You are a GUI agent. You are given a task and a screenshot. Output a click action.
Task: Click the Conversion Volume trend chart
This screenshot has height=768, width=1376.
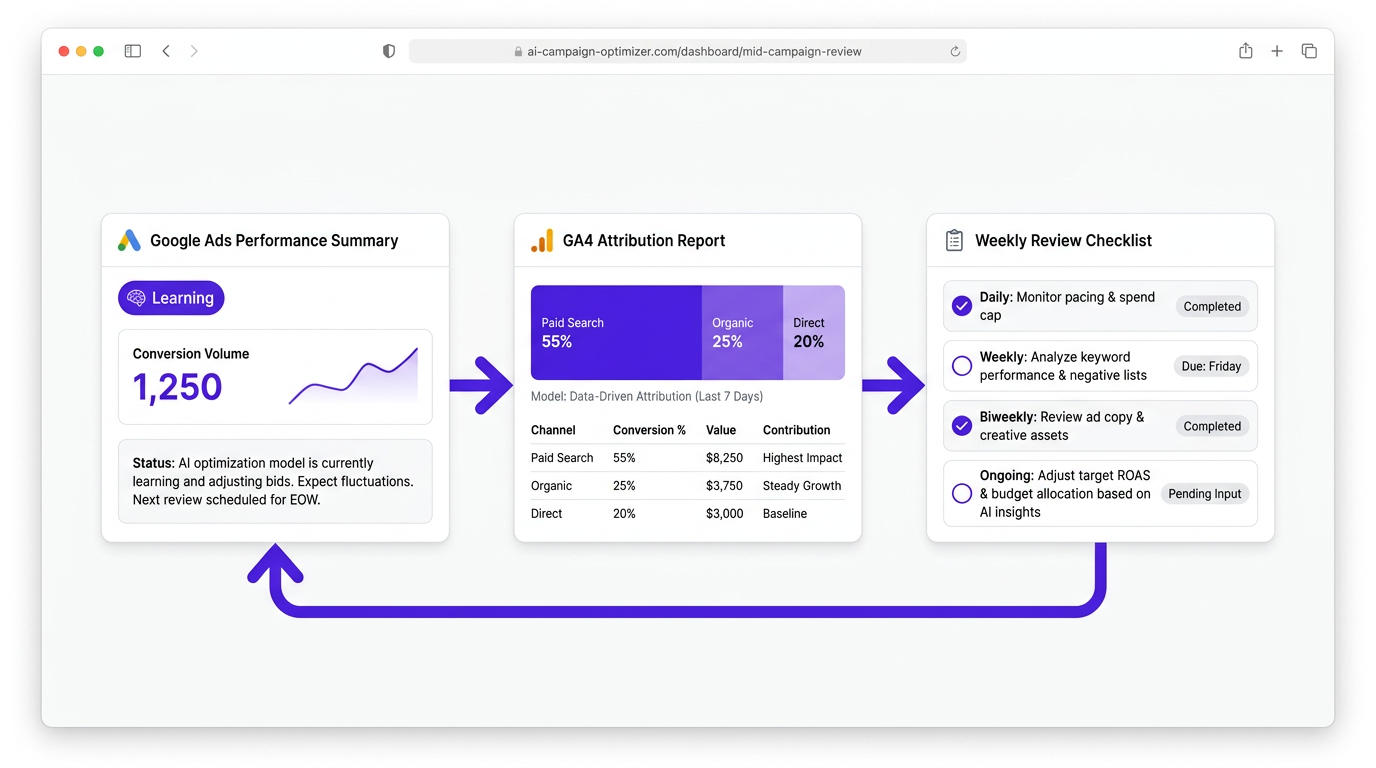[x=353, y=377]
